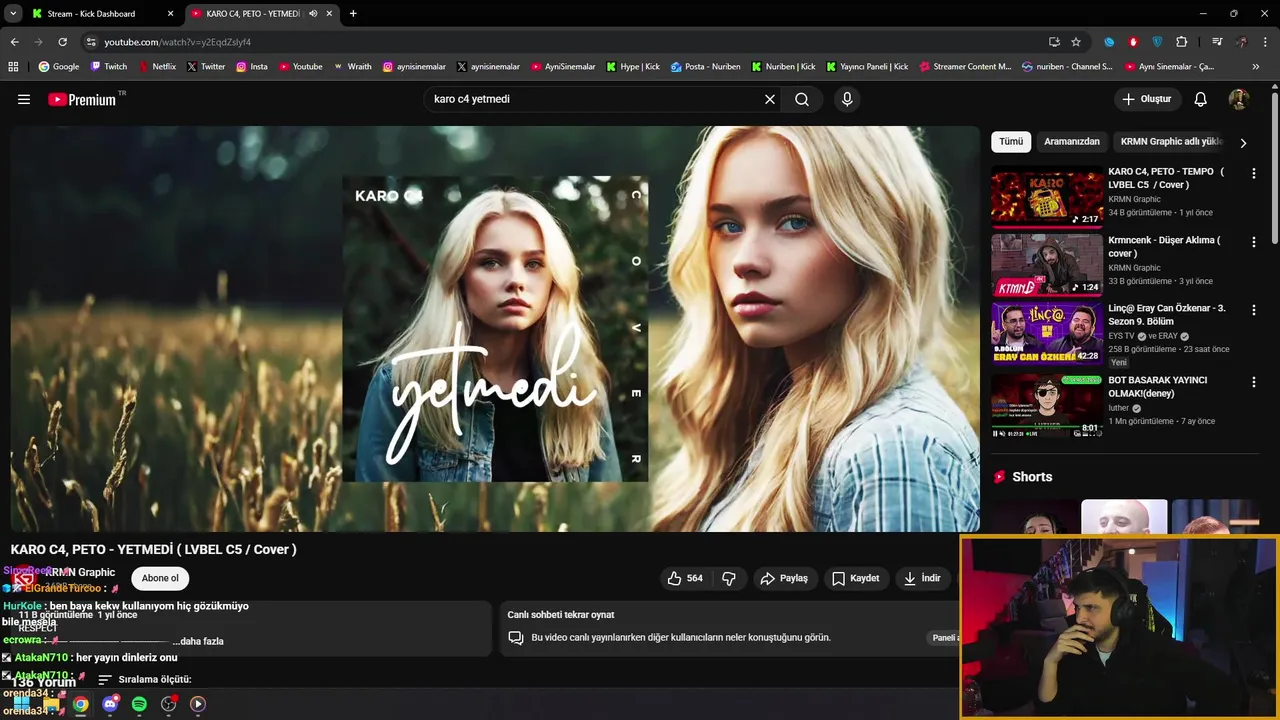1280x720 pixels.
Task: Click the Canlı sohbeti tekrar oynat heading
Action: tap(561, 615)
